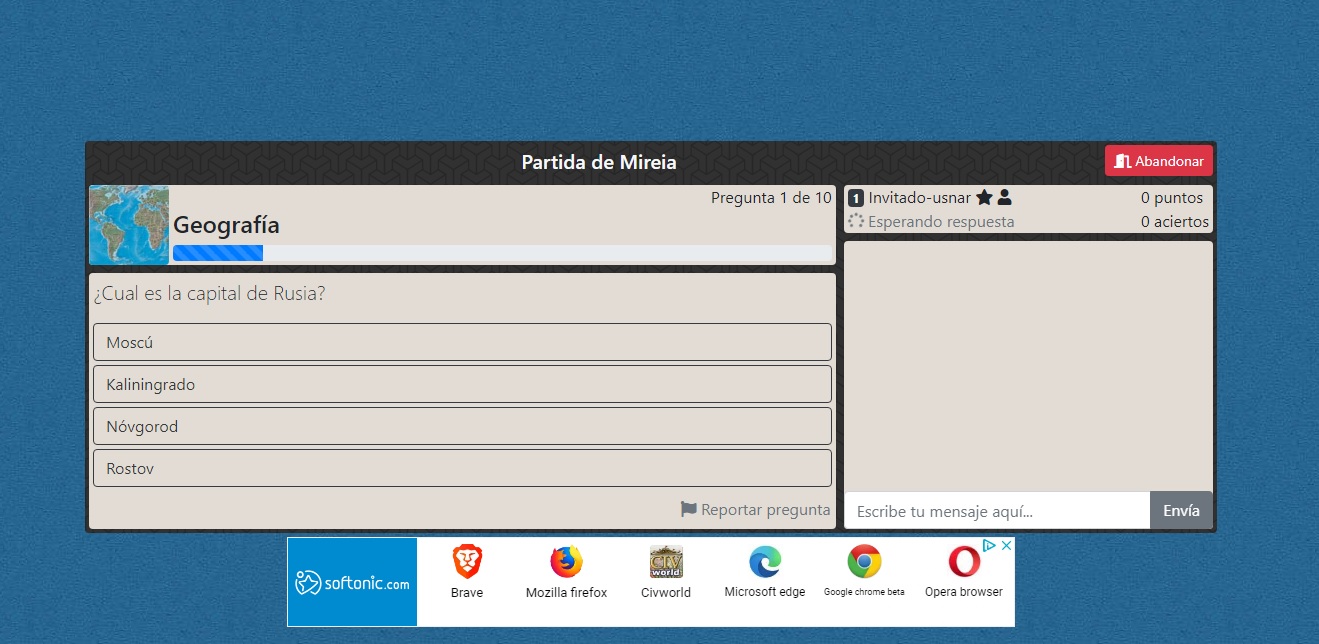Viewport: 1319px width, 644px height.
Task: Click the Escribe tu mensaje chat field
Action: point(997,510)
